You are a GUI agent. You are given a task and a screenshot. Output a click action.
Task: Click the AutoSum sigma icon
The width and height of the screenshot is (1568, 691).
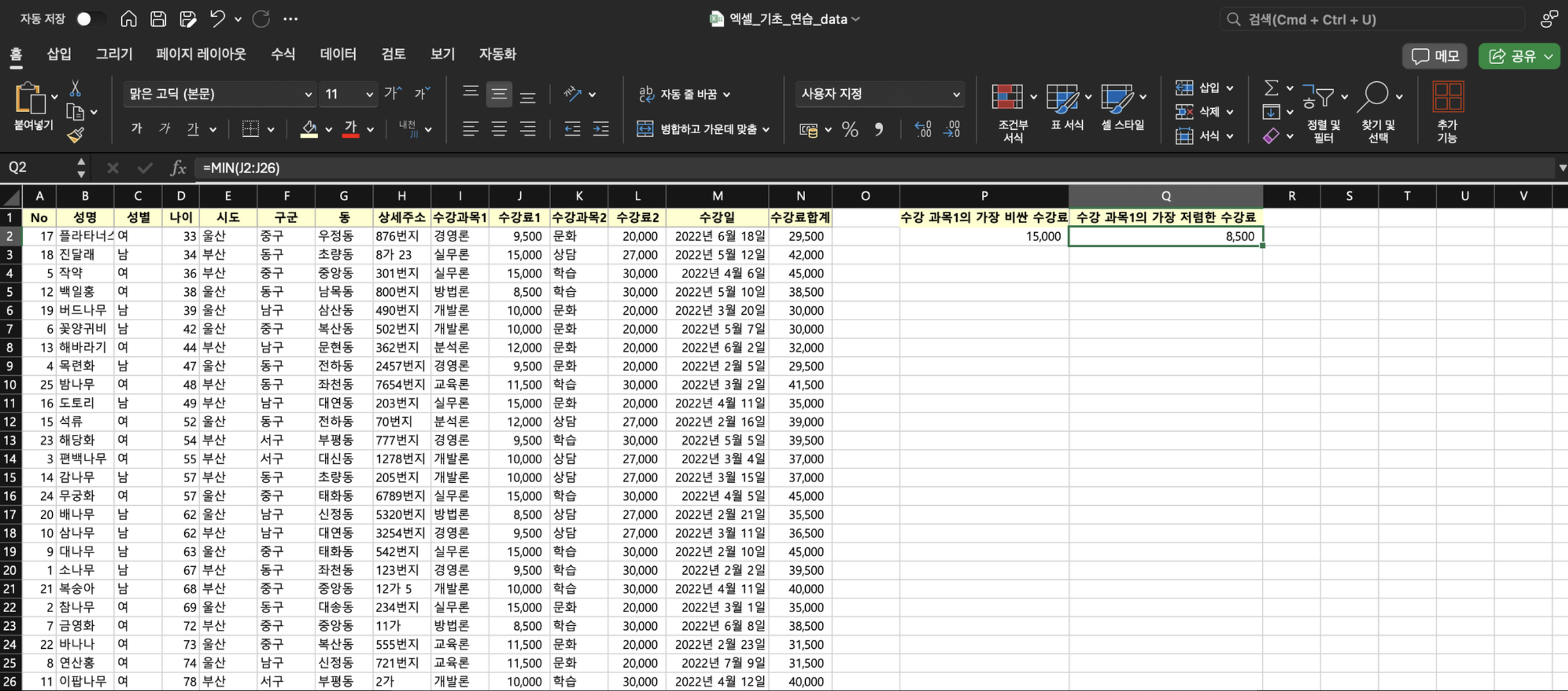click(x=1271, y=88)
